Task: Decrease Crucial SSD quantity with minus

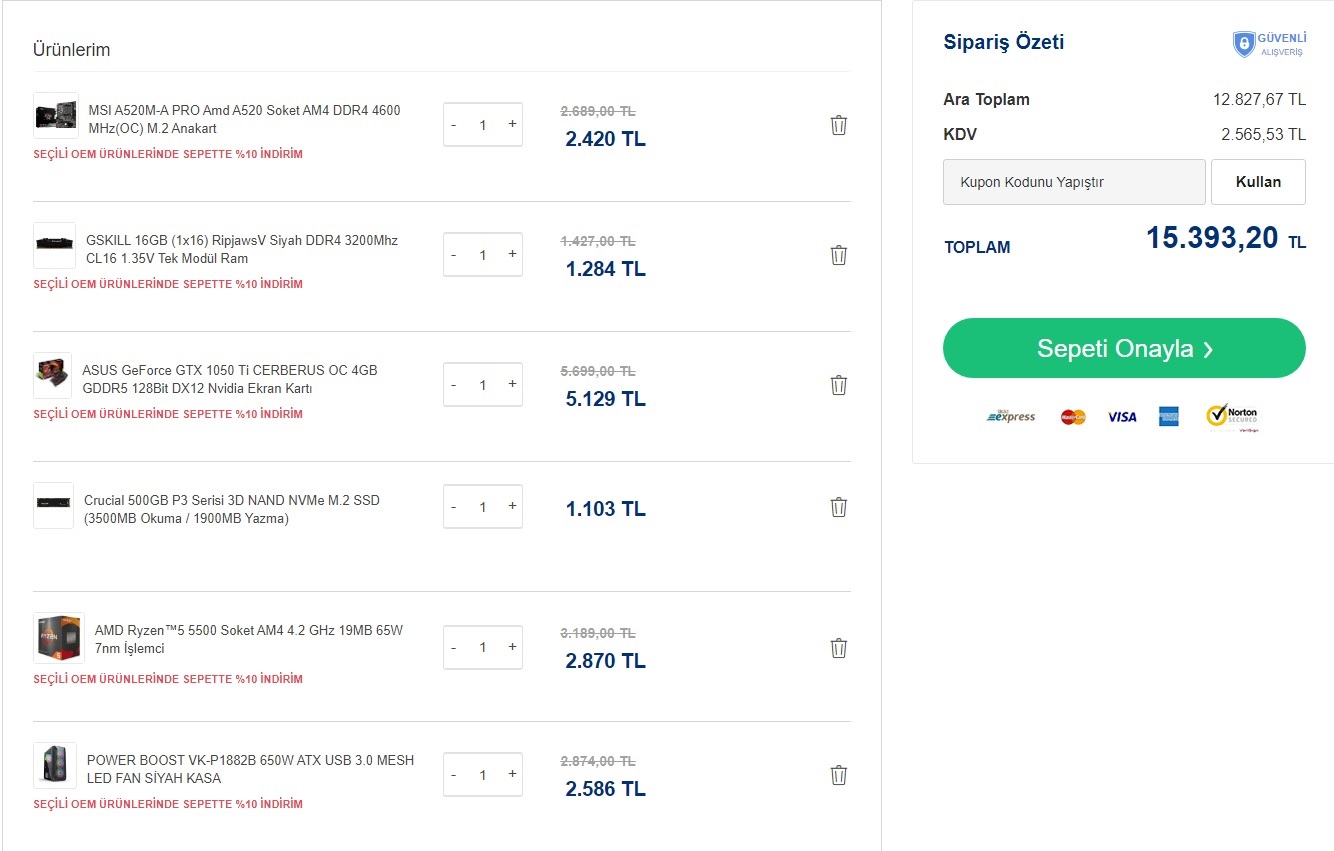Action: (454, 507)
